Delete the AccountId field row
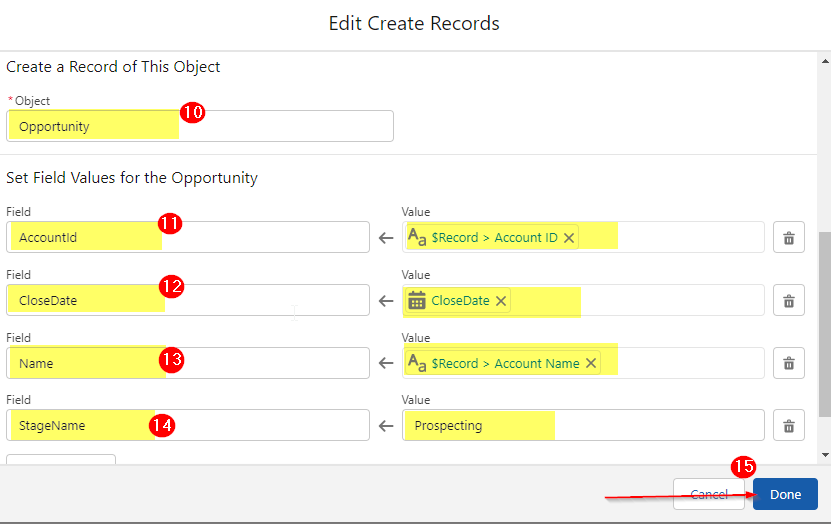831x524 pixels. pyautogui.click(x=788, y=238)
